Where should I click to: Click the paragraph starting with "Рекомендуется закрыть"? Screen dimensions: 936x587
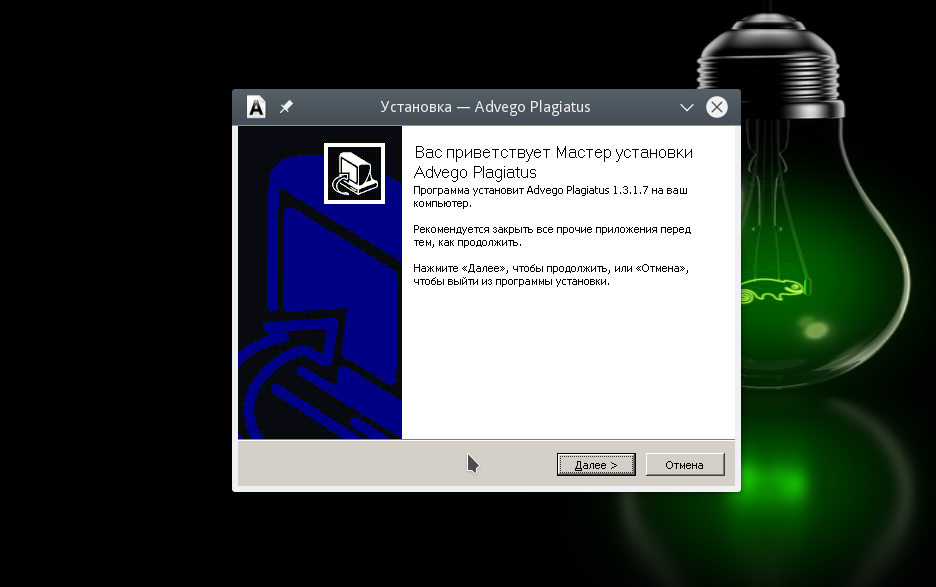[551, 236]
